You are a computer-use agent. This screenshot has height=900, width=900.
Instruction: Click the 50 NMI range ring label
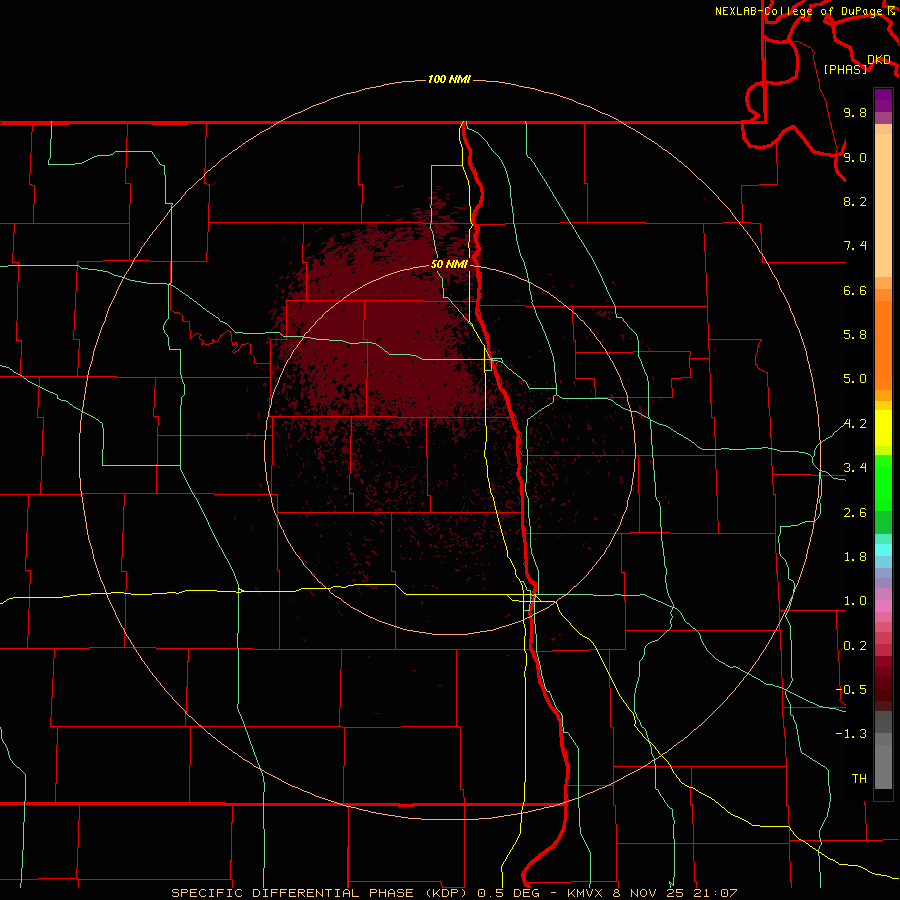449,264
